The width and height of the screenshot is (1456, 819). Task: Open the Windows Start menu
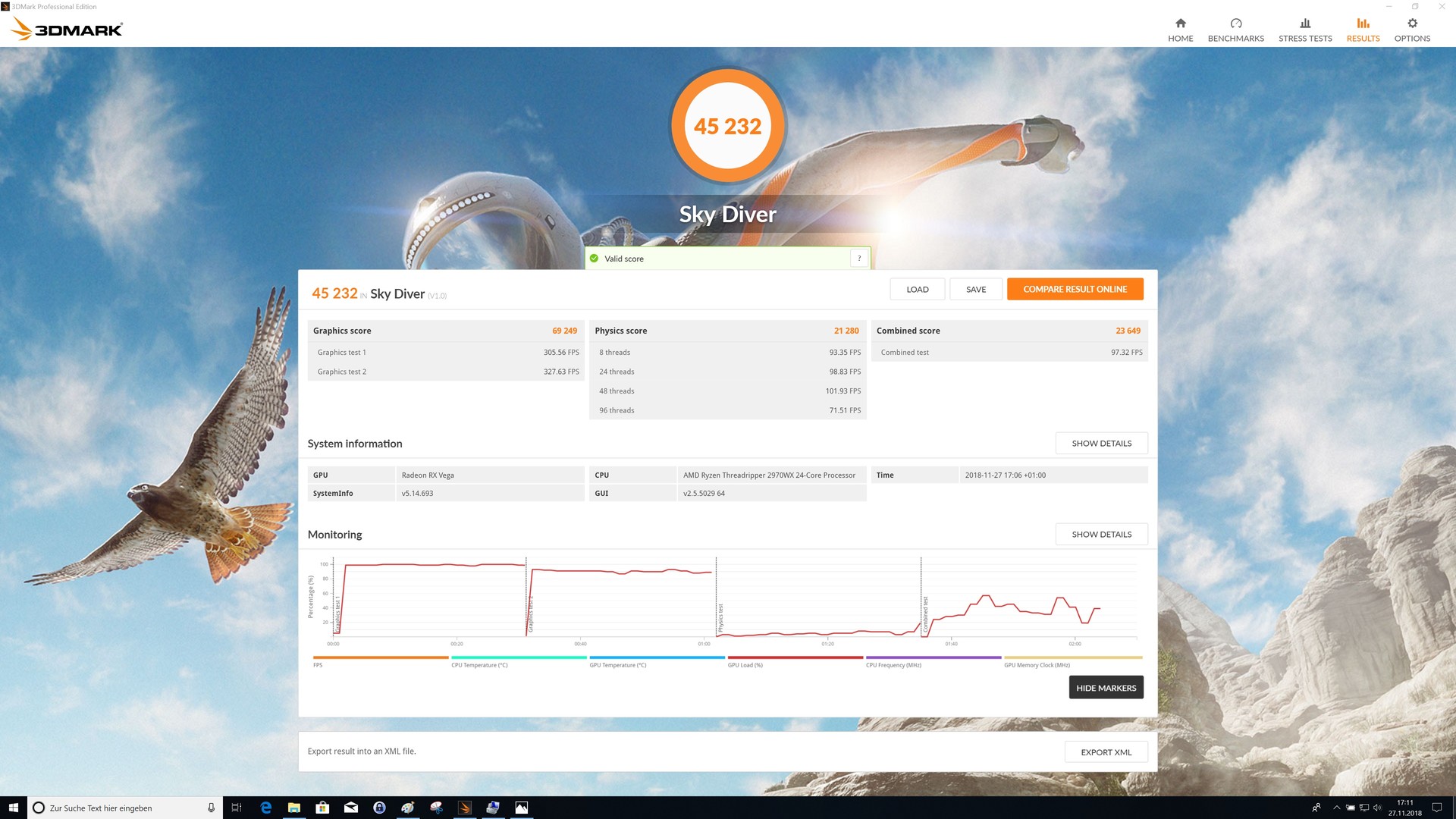13,808
